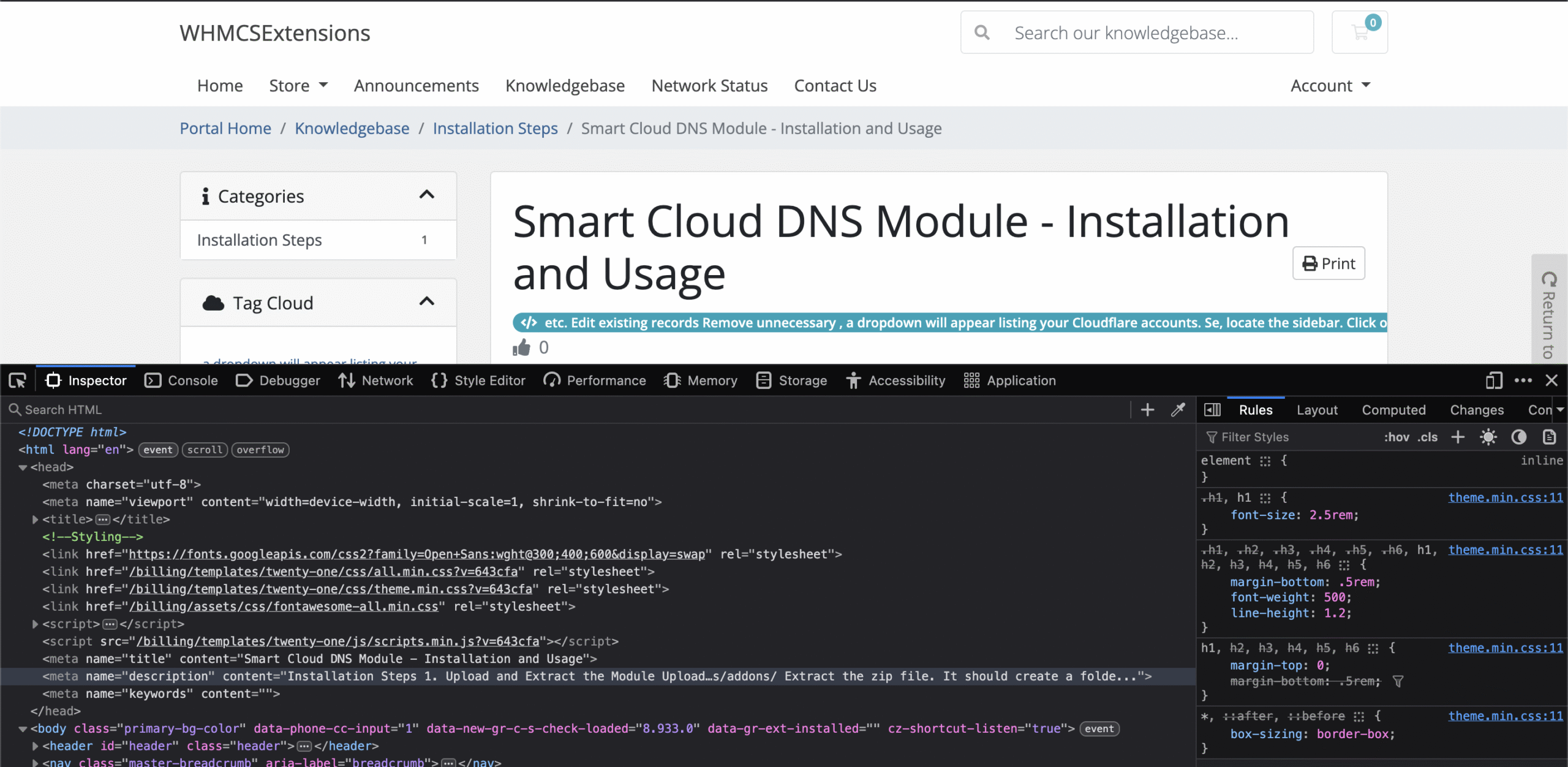Click the Print button
1568x767 pixels.
1328,263
